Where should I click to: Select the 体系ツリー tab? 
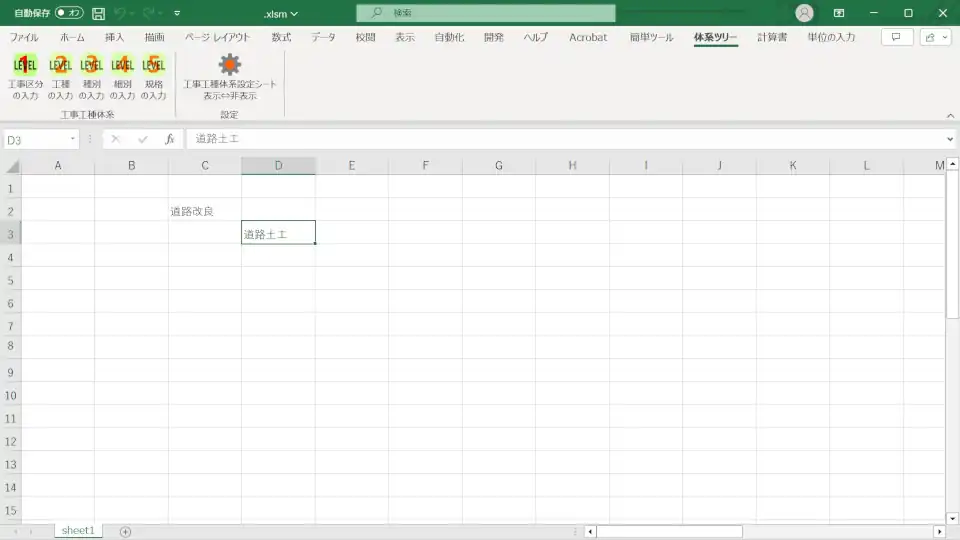(715, 37)
